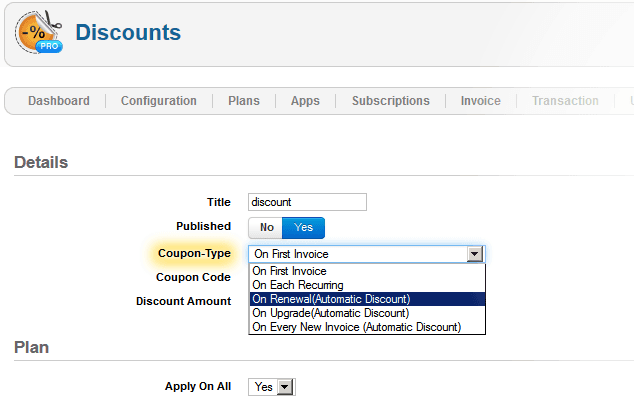The width and height of the screenshot is (634, 414).
Task: Click the Coupon Code label
Action: (x=193, y=277)
